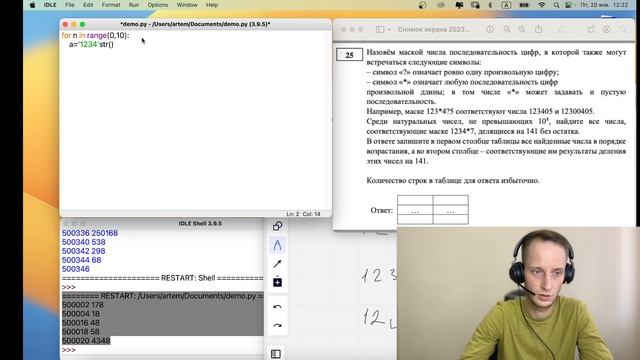The width and height of the screenshot is (640, 360).
Task: Open Spotlight search in menu bar
Action: click(556, 5)
